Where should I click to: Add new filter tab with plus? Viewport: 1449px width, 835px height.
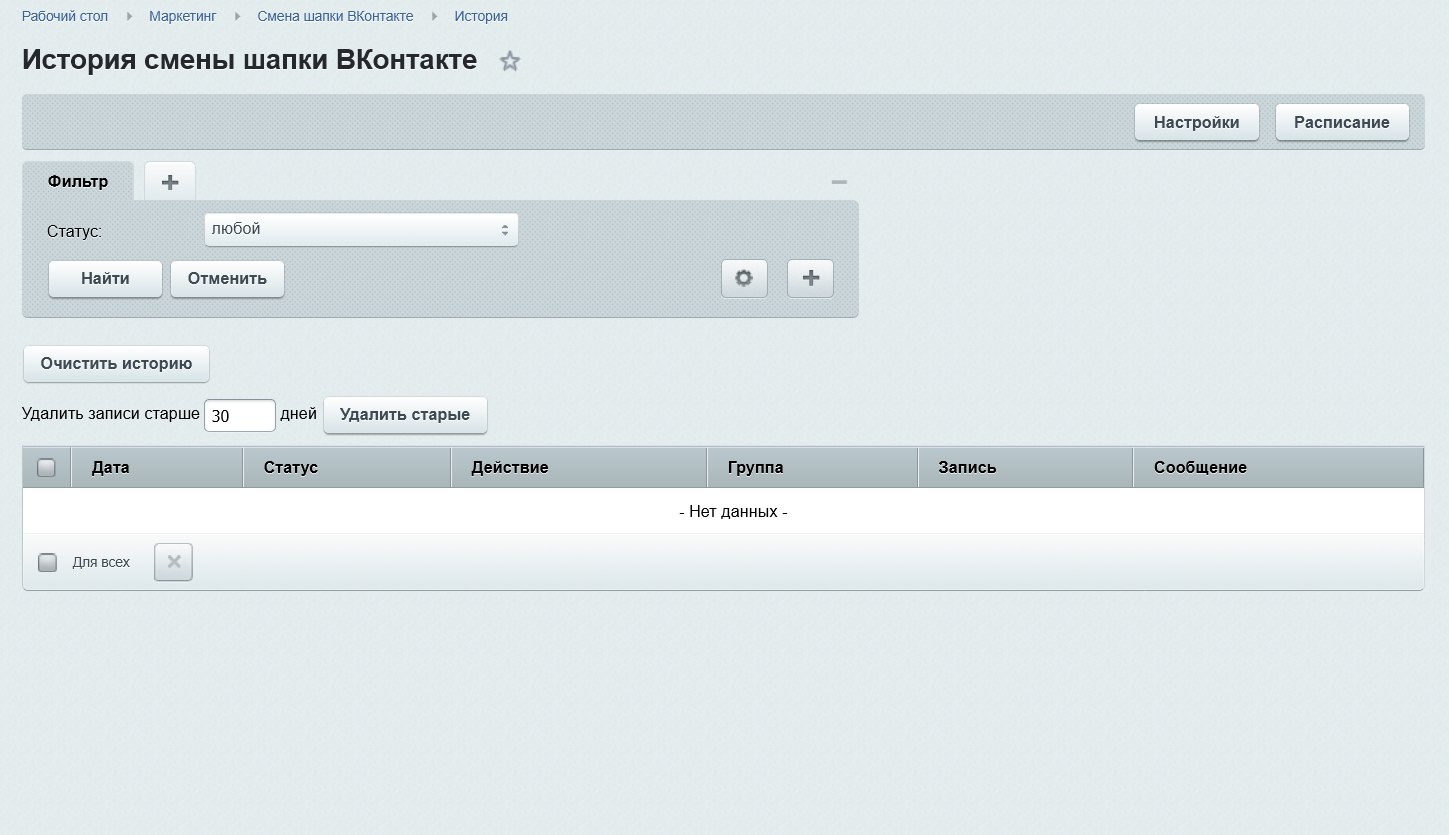click(x=170, y=182)
